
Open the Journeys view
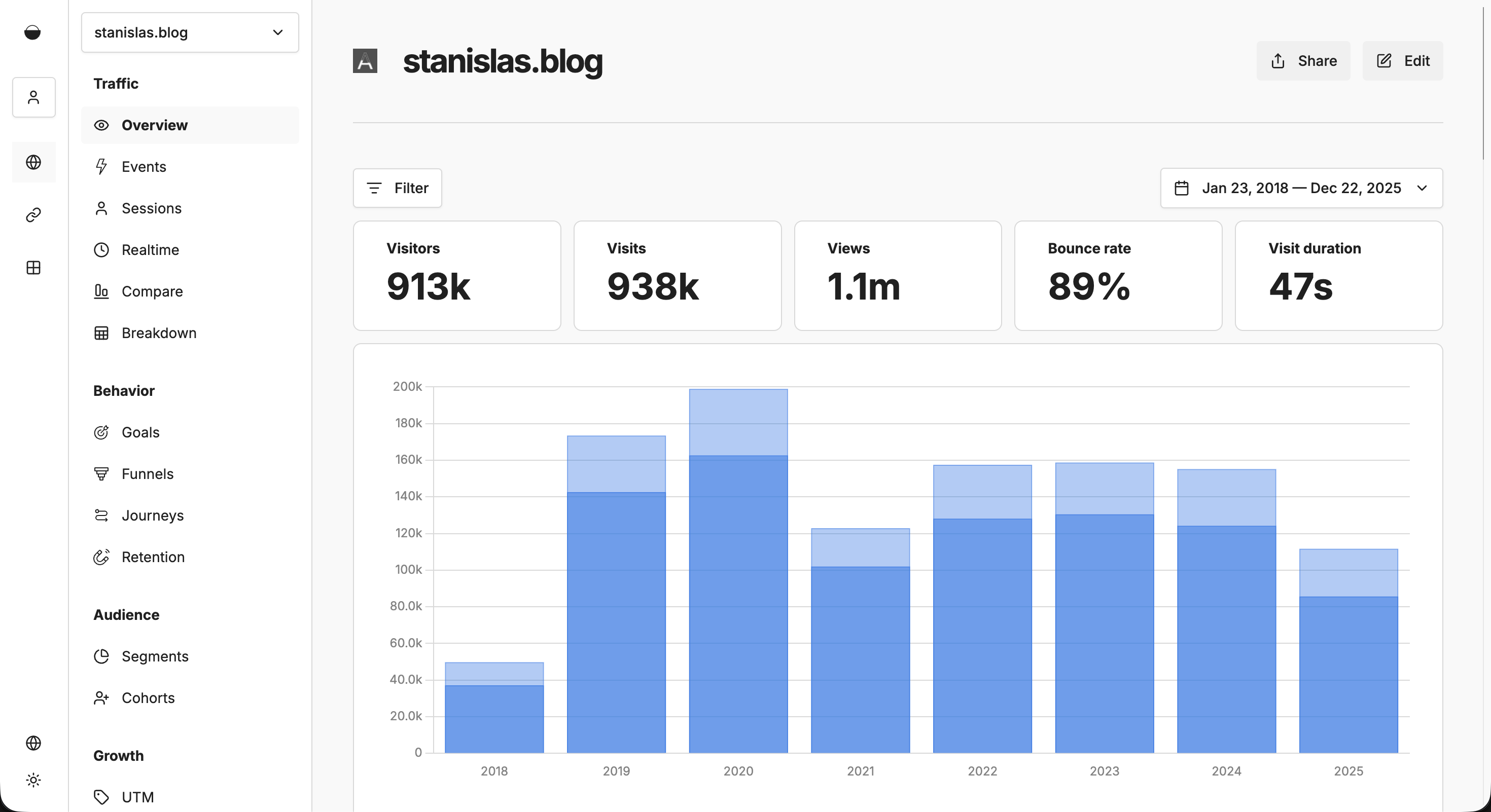(x=152, y=515)
